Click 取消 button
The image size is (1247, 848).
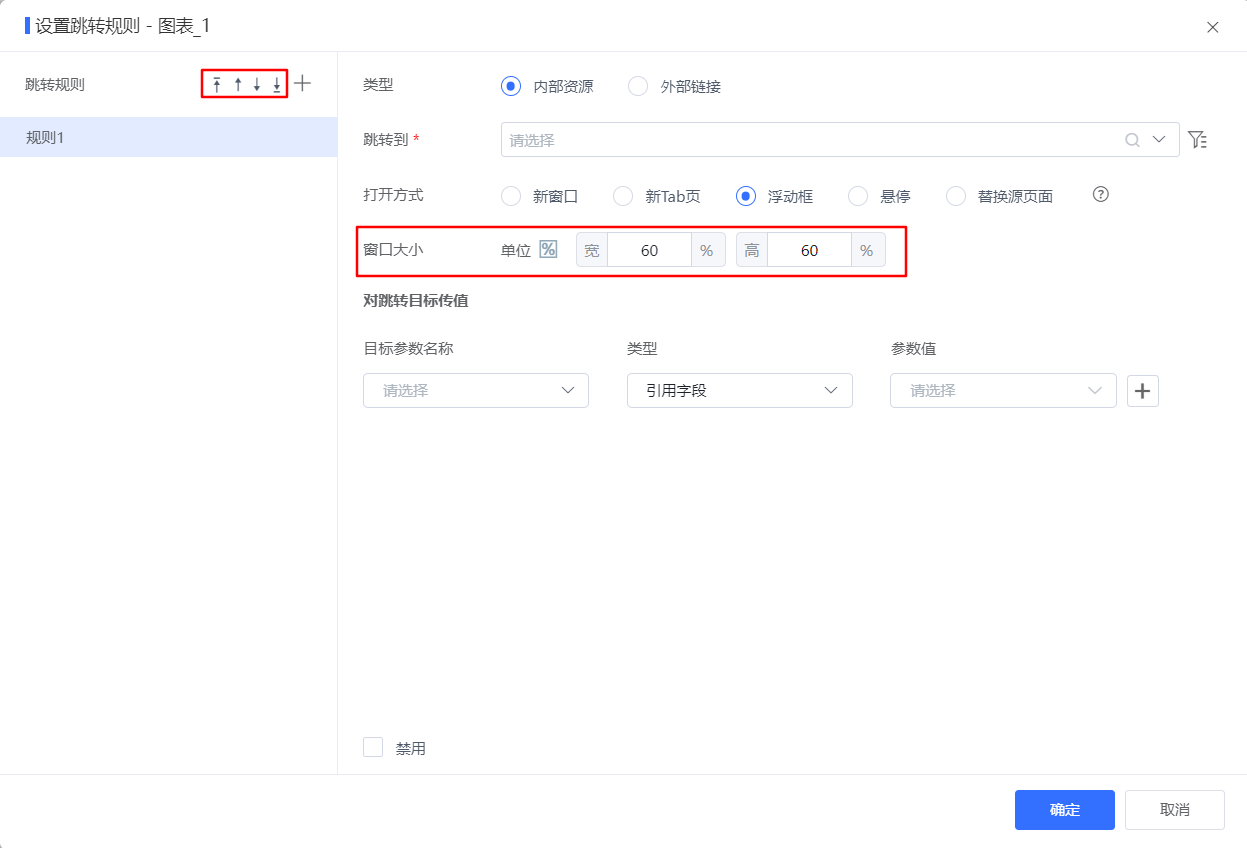pos(1175,810)
